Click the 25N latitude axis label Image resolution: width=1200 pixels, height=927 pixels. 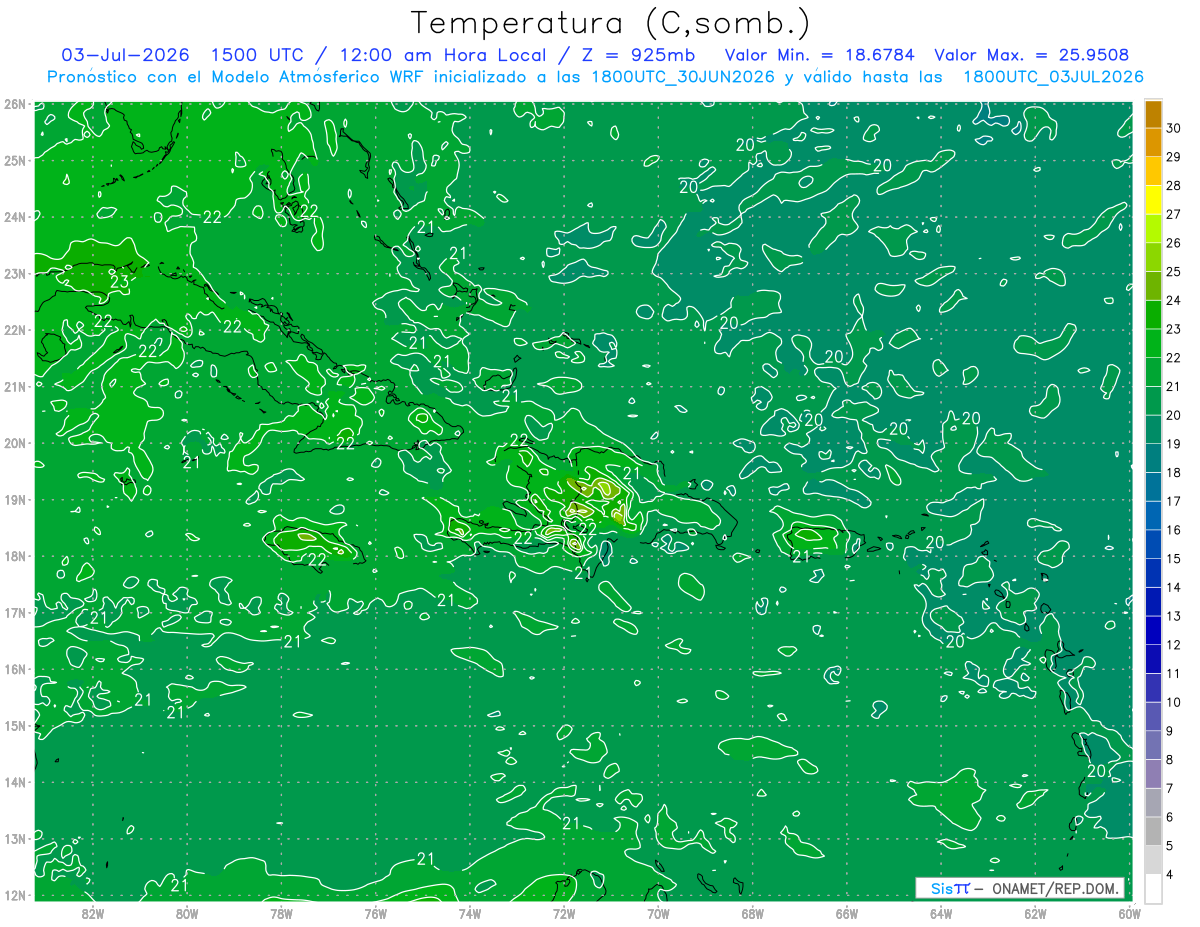14,160
